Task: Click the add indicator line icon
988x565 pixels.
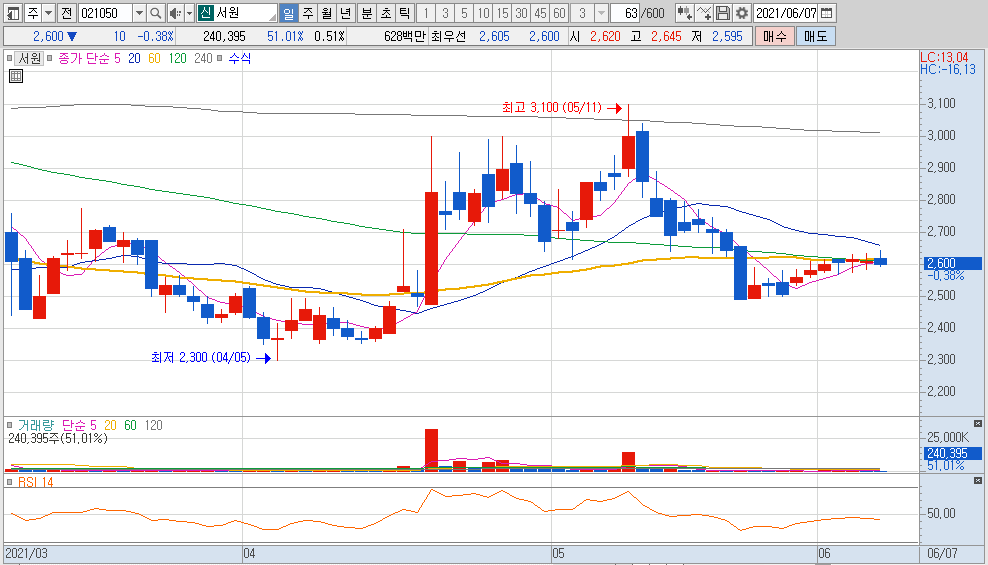Action: (704, 13)
